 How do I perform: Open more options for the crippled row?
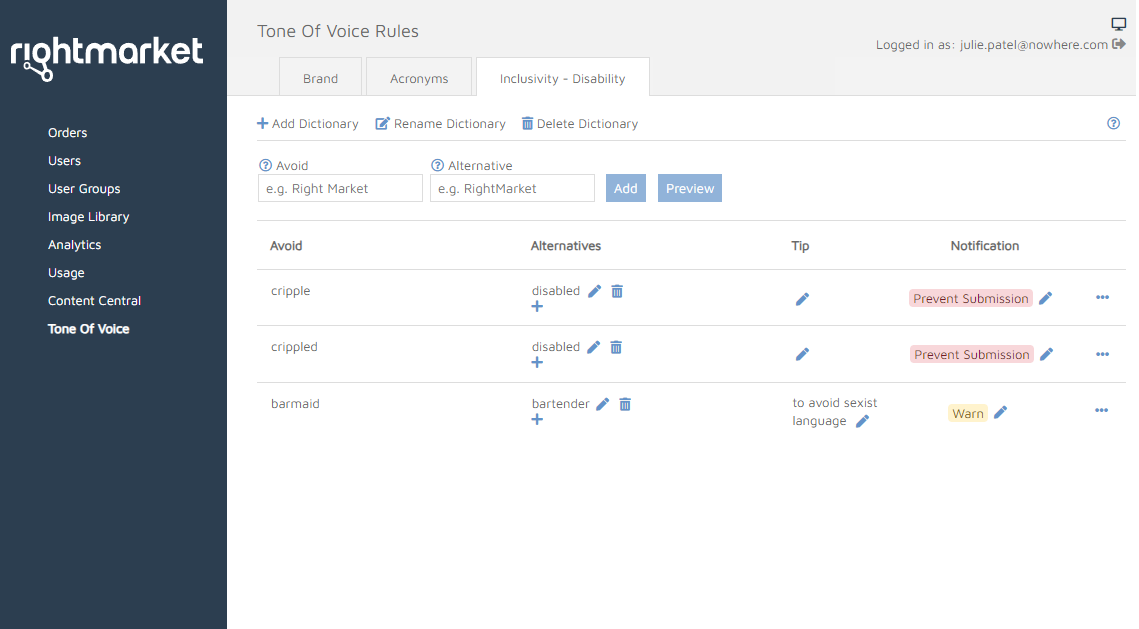tap(1102, 354)
